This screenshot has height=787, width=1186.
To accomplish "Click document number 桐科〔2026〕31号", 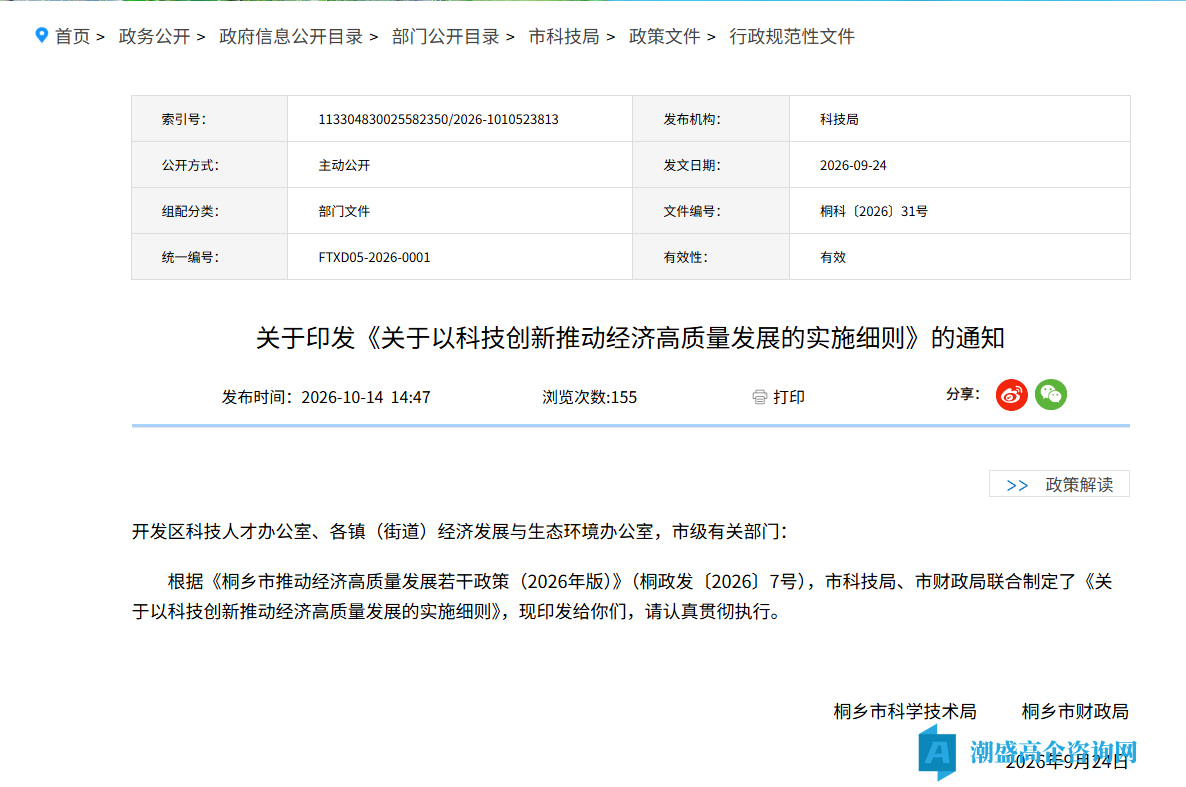I will click(874, 212).
